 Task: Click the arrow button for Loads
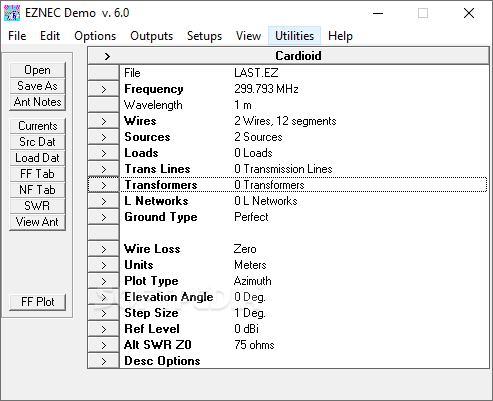(x=104, y=153)
